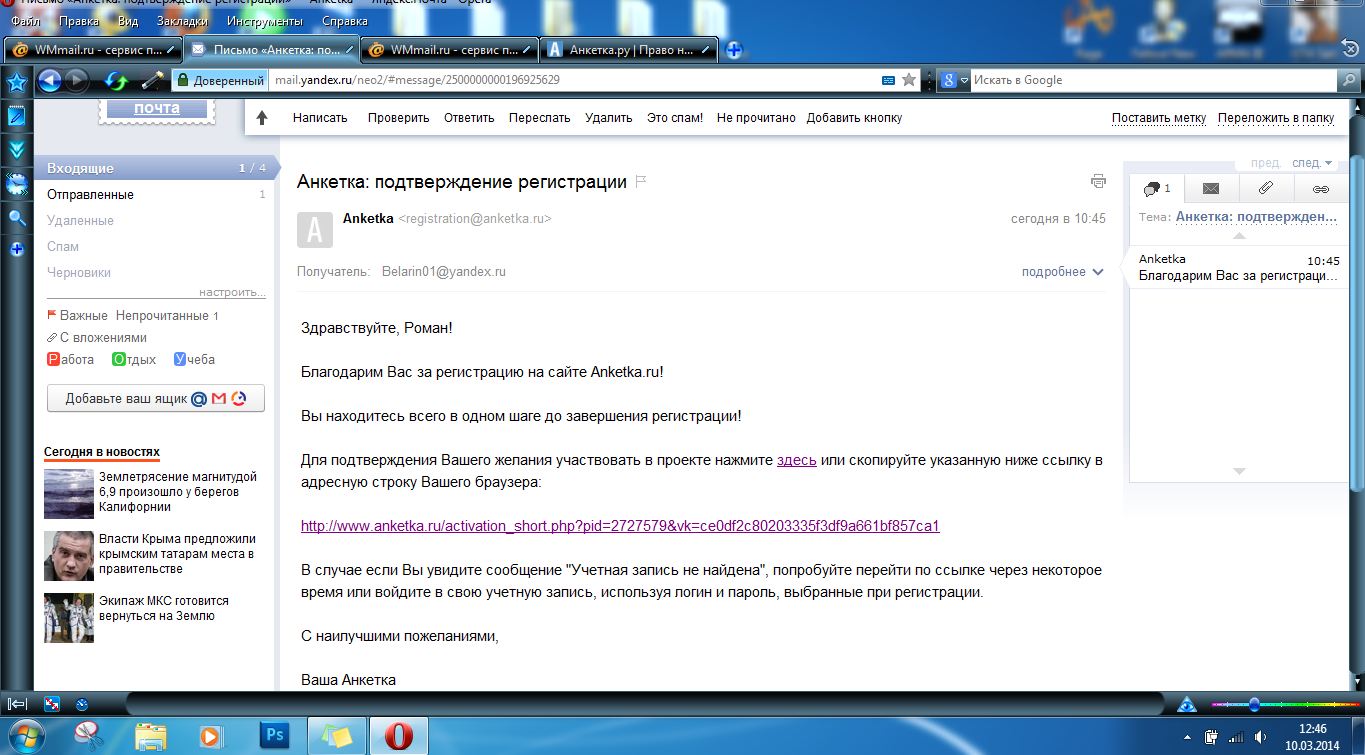Image resolution: width=1365 pixels, height=755 pixels.
Task: Show attachments via the paperclip tab
Action: [x=1266, y=188]
